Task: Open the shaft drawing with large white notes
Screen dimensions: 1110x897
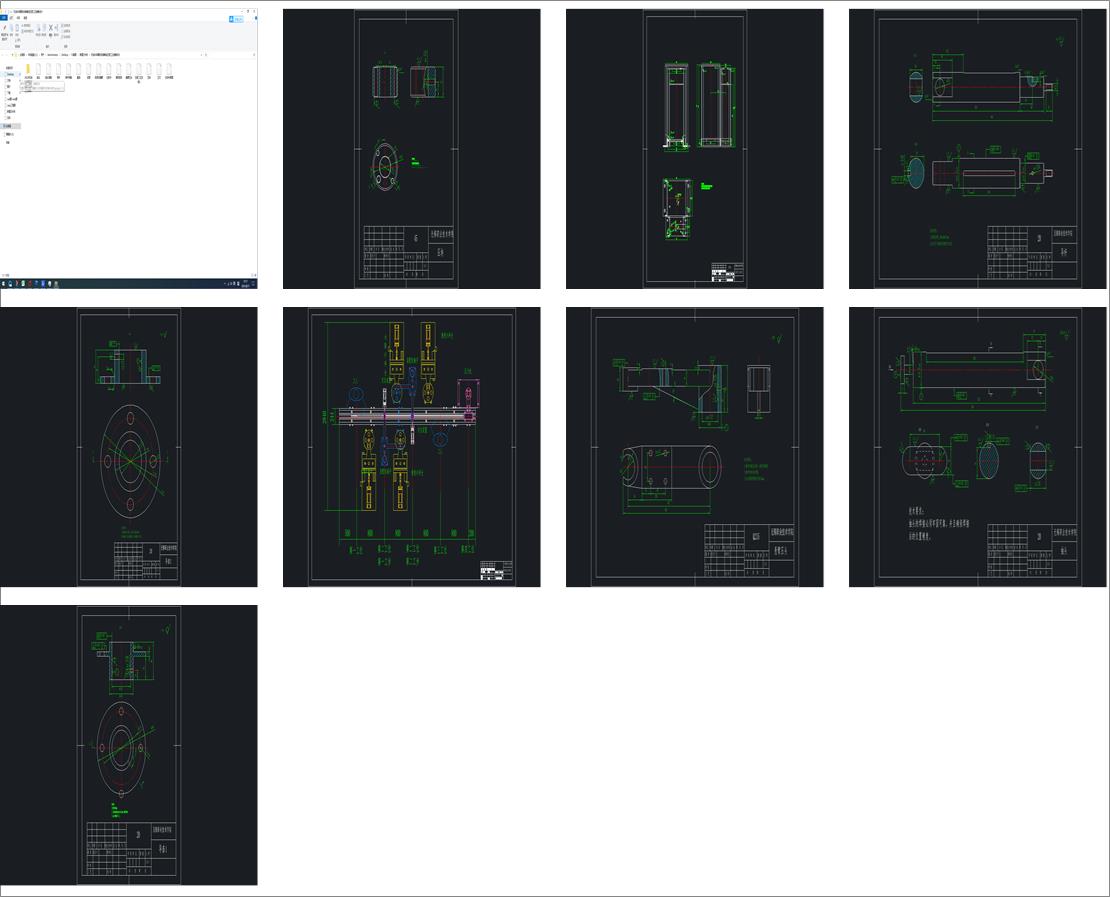Action: pyautogui.click(x=978, y=447)
